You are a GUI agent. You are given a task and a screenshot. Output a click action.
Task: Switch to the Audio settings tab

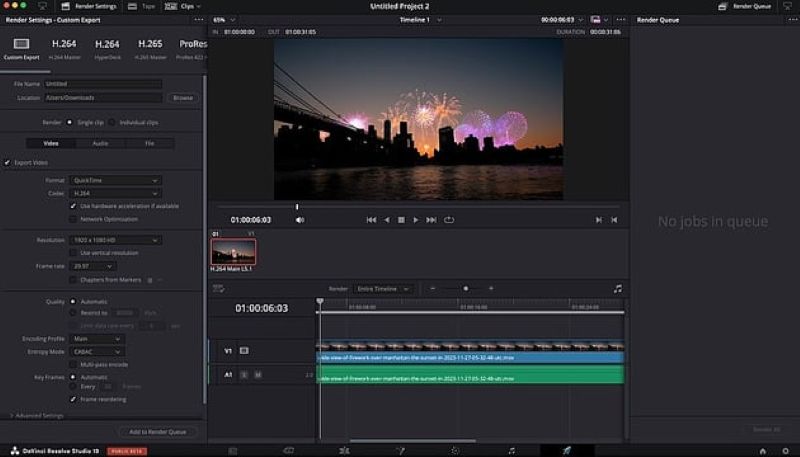(x=100, y=143)
